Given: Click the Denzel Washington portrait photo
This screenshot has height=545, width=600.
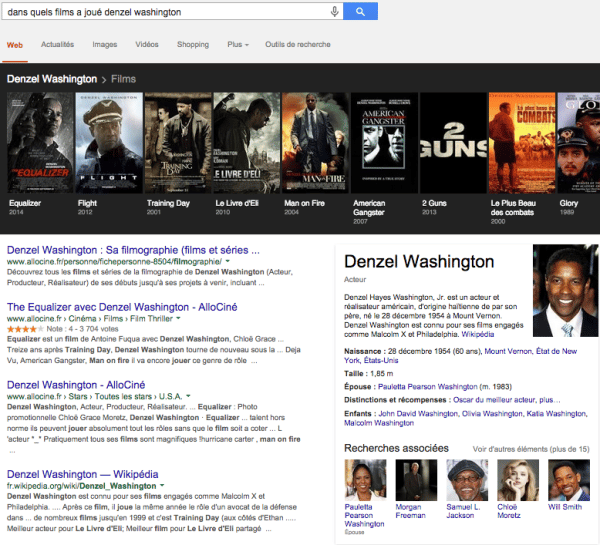Looking at the screenshot, I should coord(565,290).
